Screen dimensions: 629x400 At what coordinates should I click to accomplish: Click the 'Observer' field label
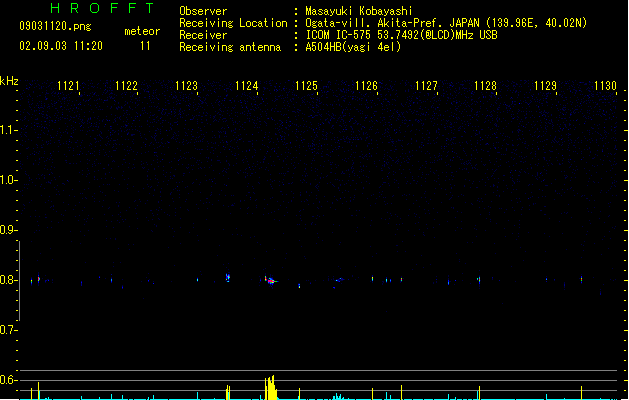pos(203,11)
